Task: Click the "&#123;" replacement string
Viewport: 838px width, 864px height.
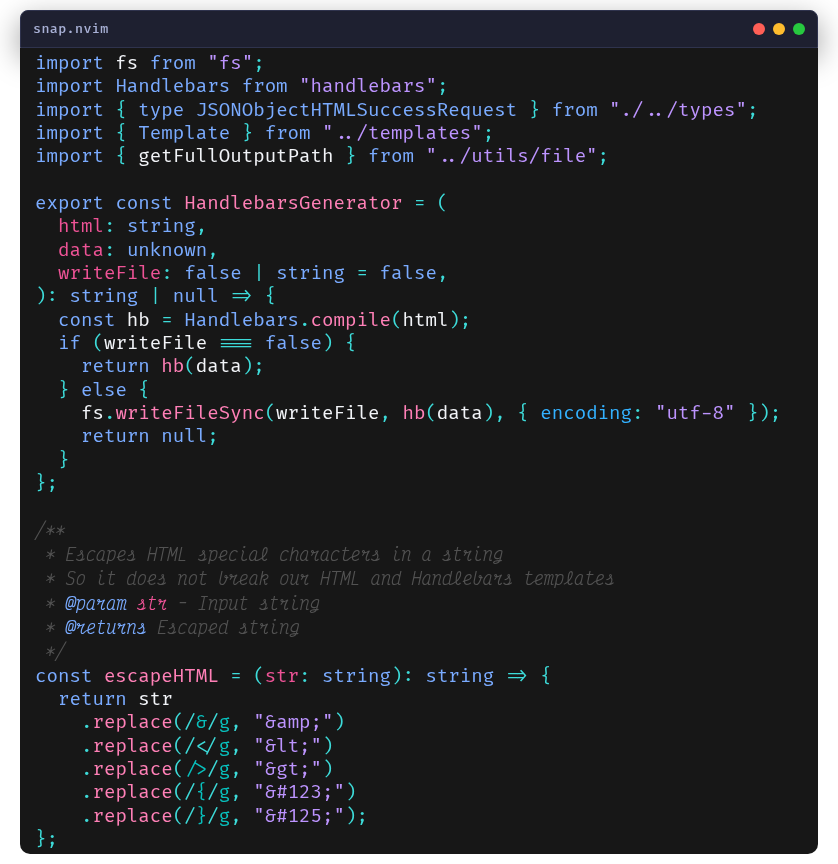Action: tap(305, 792)
